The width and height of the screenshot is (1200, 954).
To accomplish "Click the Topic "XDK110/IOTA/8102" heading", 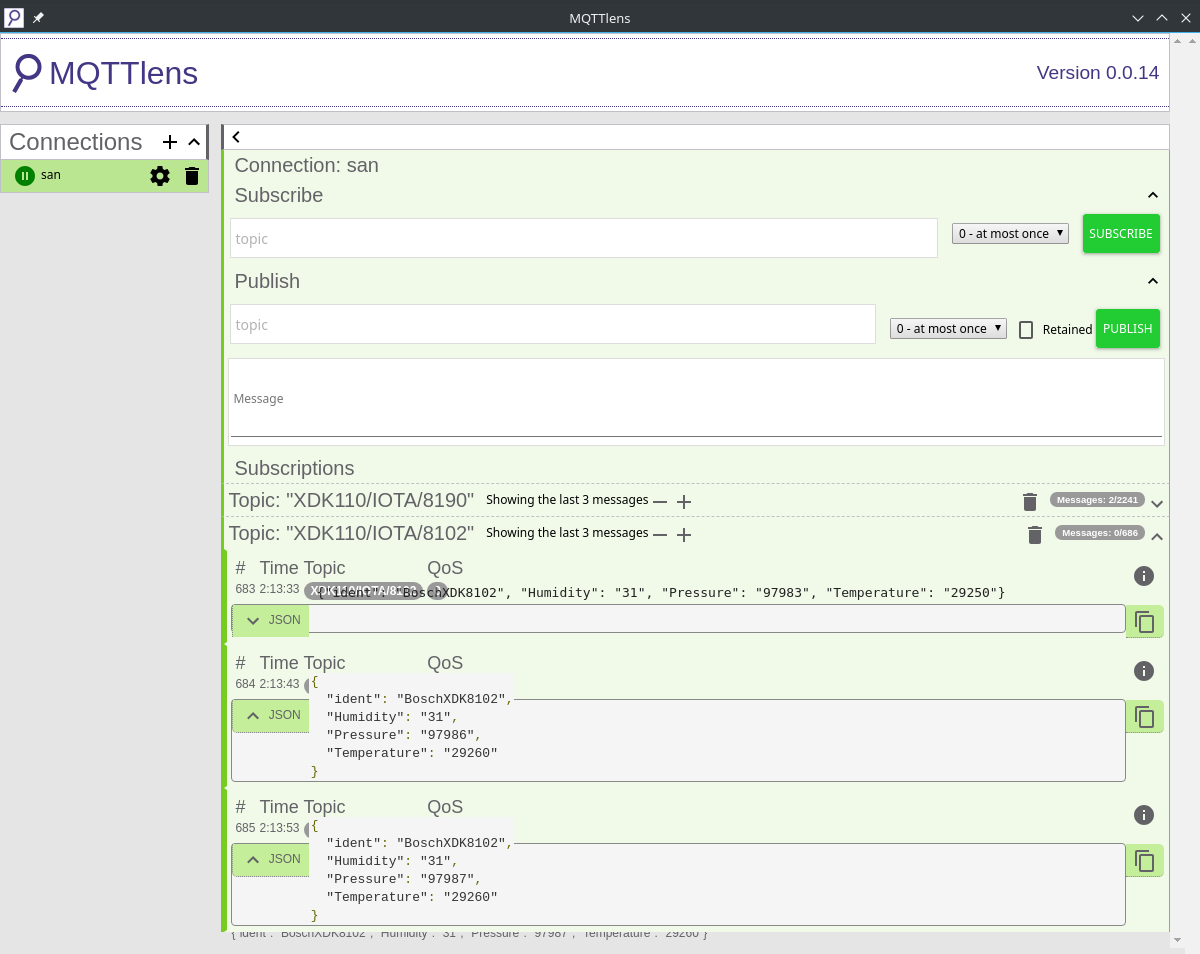I will click(x=351, y=534).
